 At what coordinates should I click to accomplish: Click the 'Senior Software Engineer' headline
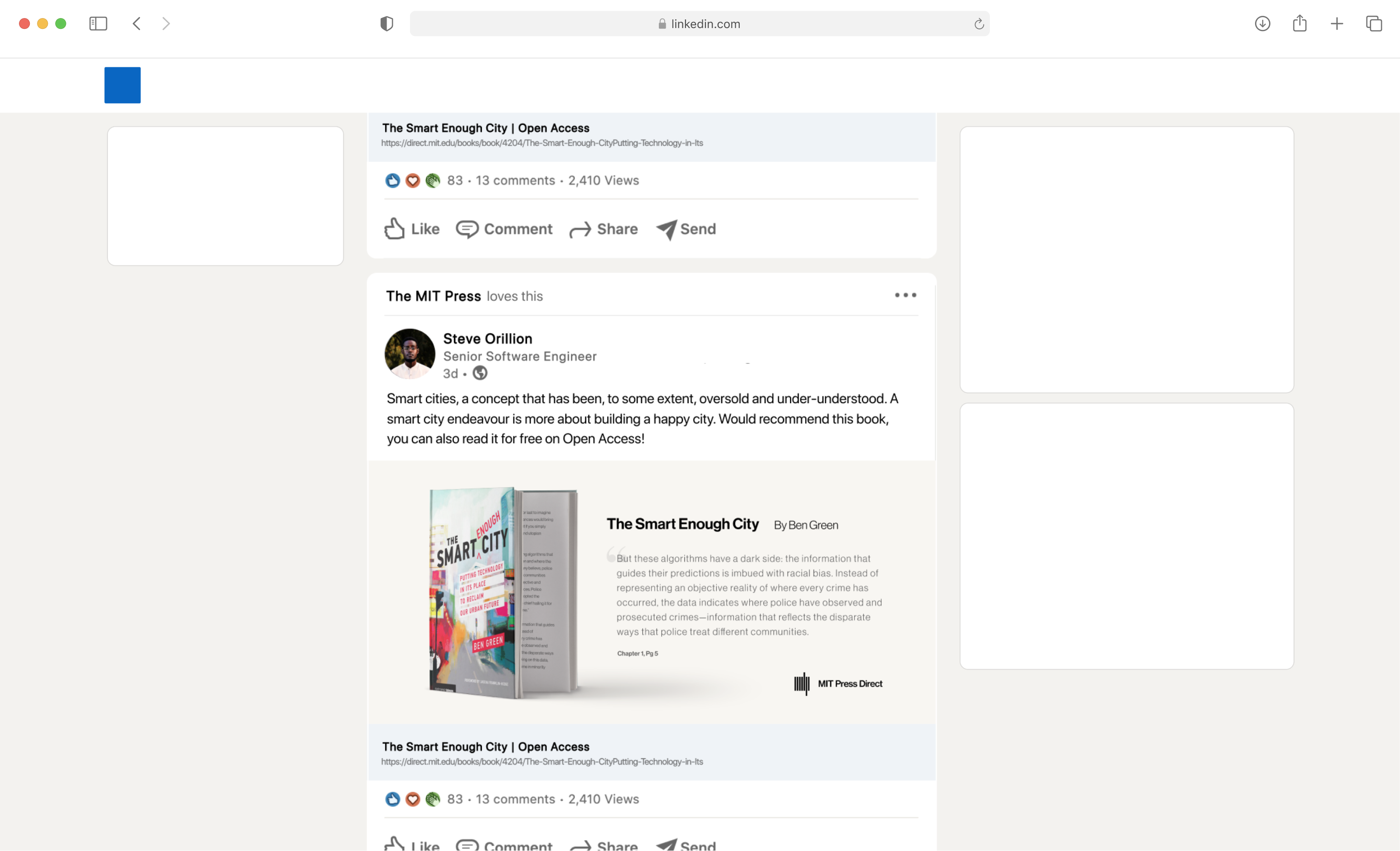click(519, 356)
